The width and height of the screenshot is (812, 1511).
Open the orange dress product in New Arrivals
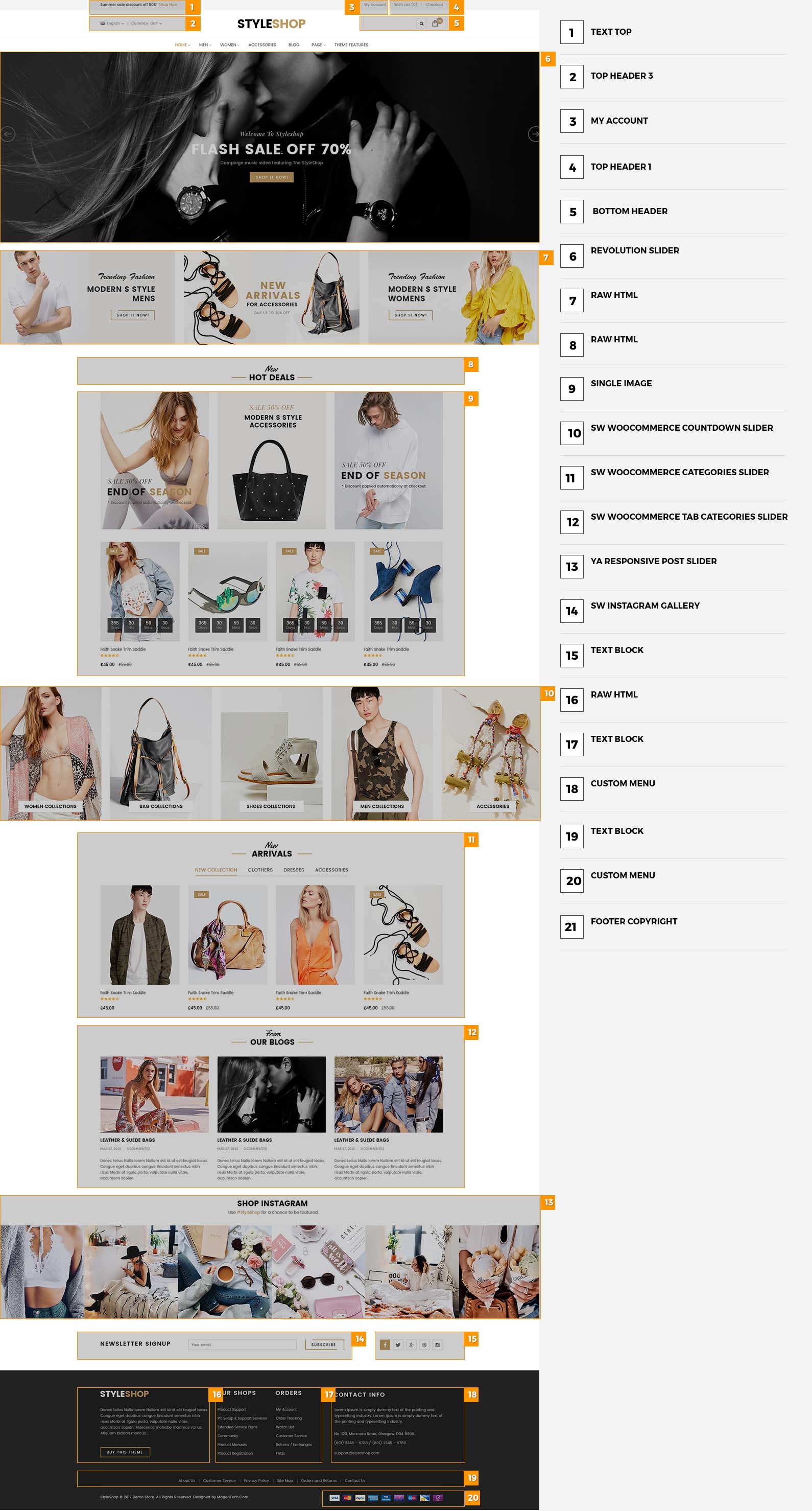(316, 935)
